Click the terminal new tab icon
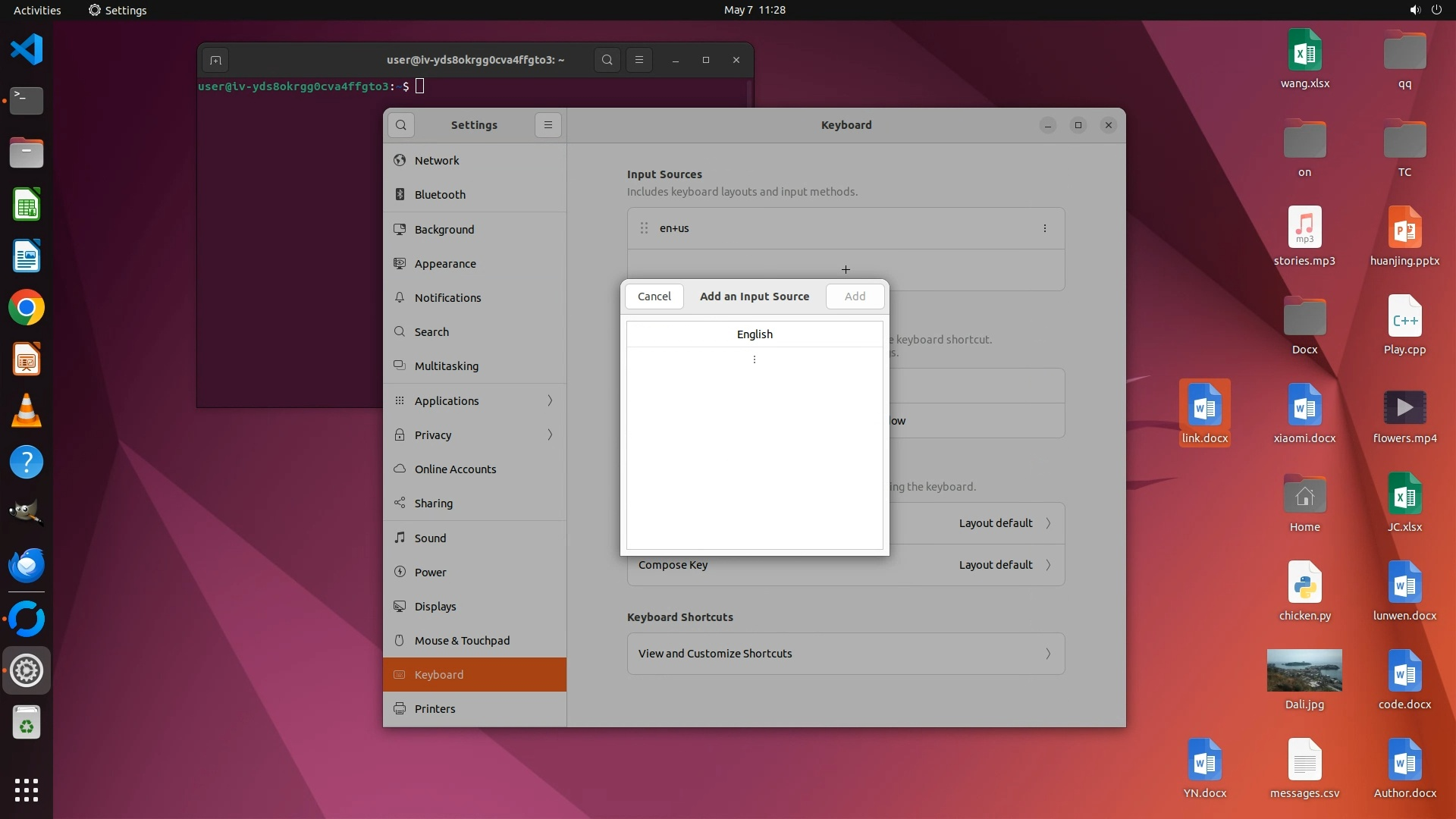The height and width of the screenshot is (819, 1456). point(215,60)
